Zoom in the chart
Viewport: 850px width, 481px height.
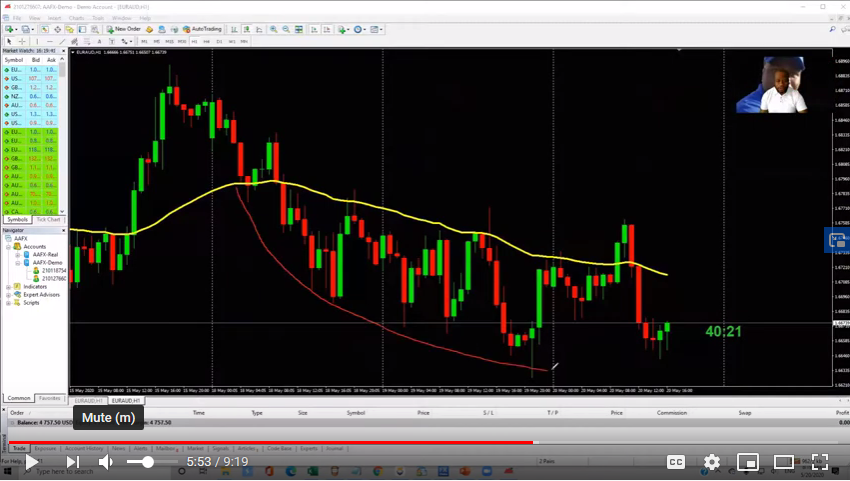(x=274, y=29)
